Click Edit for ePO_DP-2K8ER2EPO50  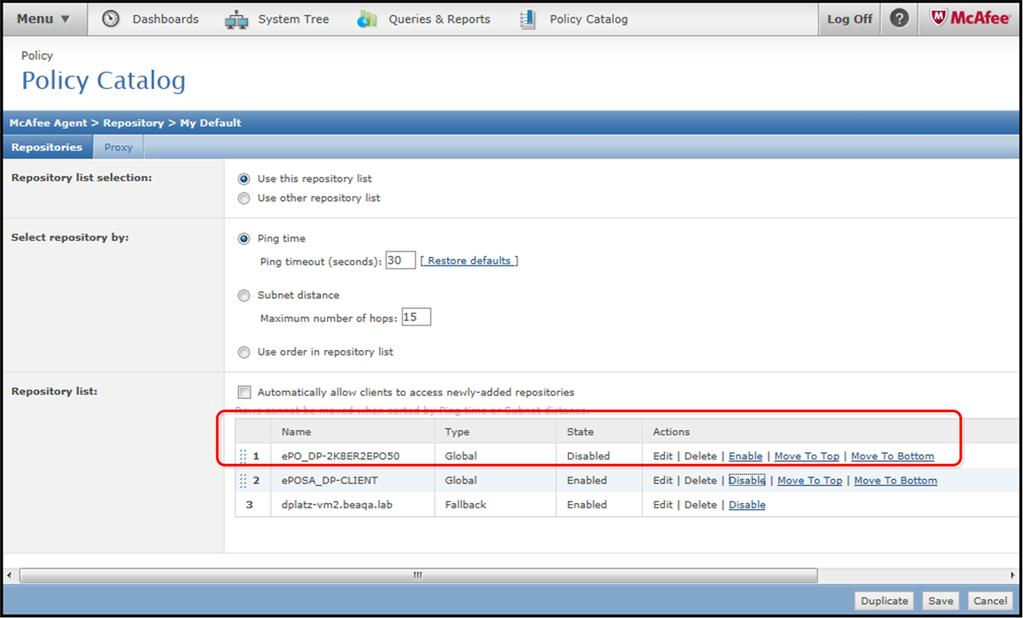click(x=662, y=456)
